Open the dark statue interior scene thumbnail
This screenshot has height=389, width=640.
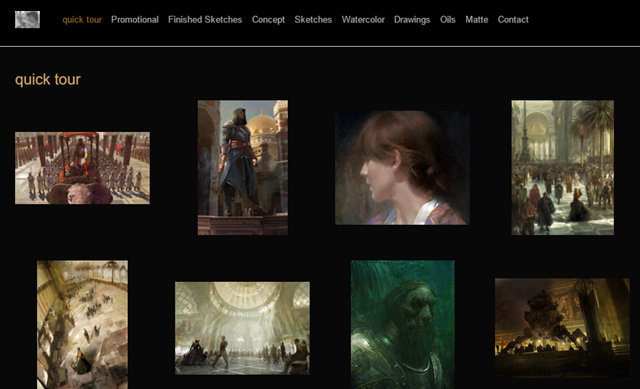point(562,328)
